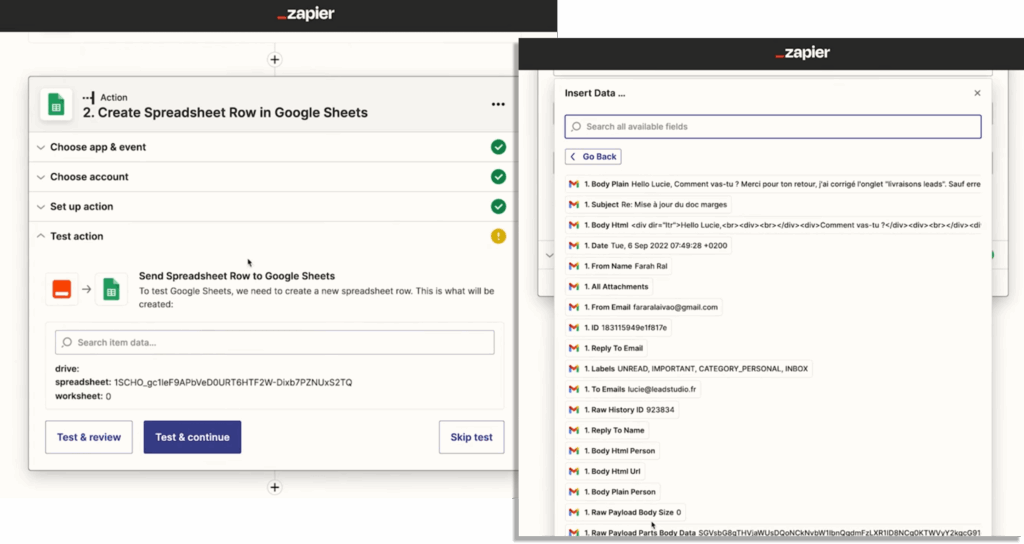Click the green check next to Set up action

click(498, 206)
